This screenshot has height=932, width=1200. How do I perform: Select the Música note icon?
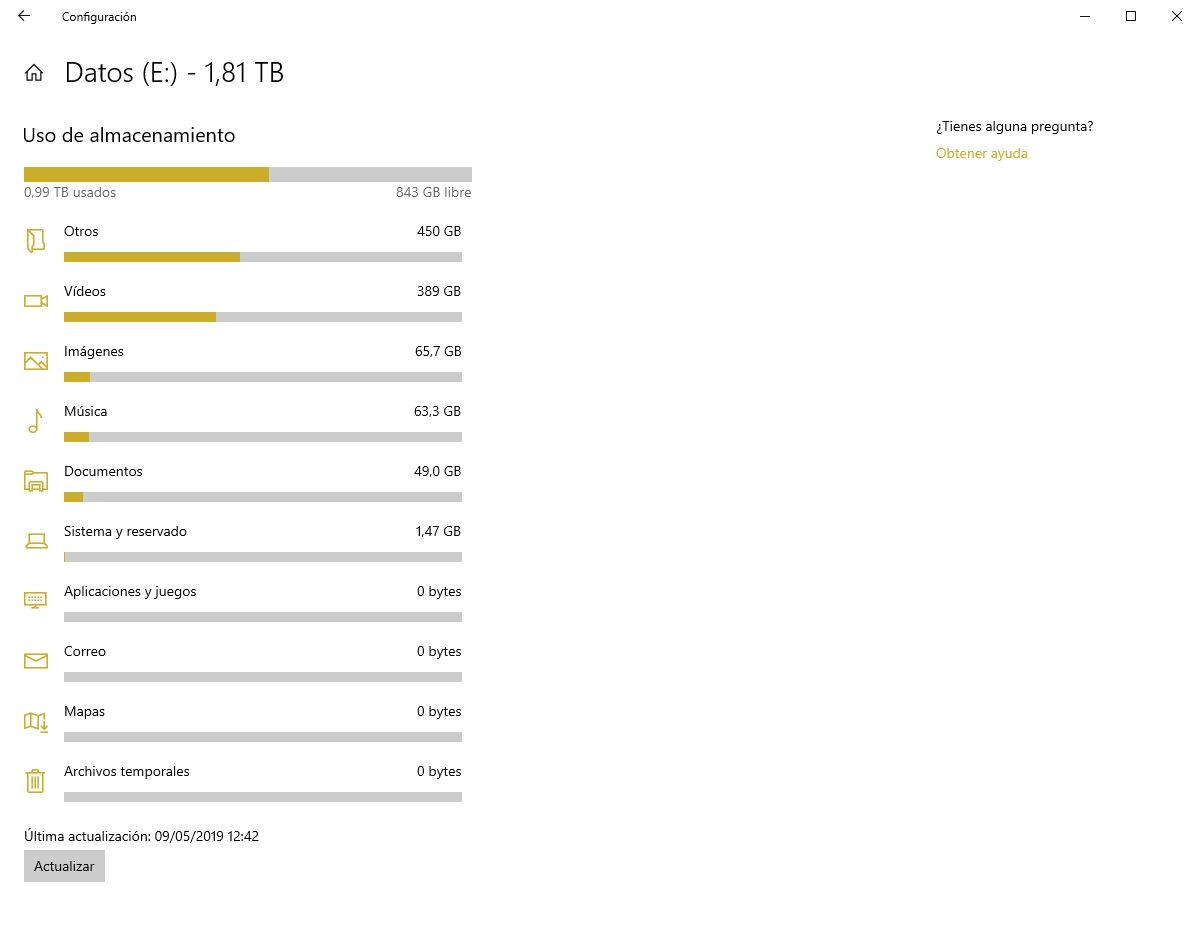click(35, 421)
